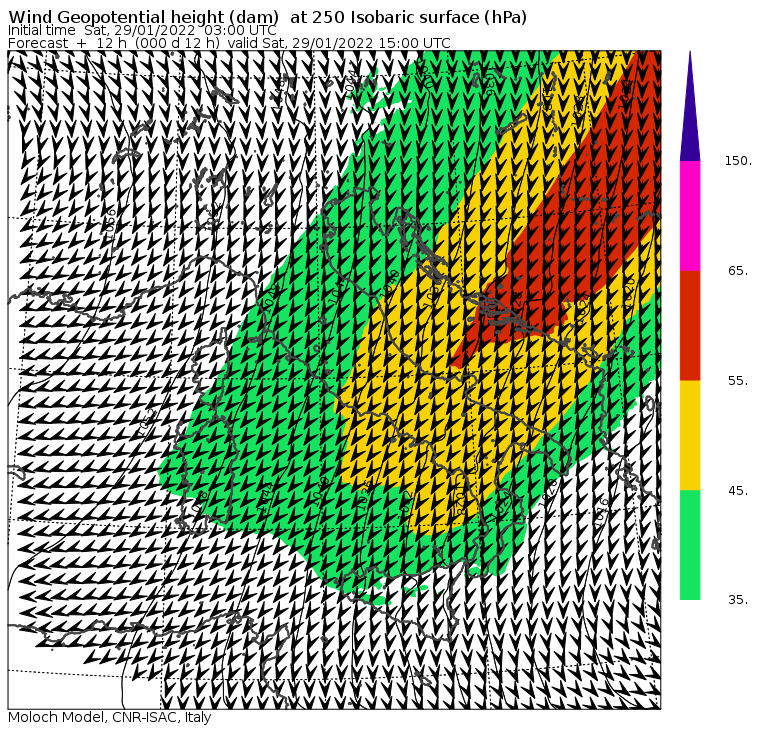Click the 'Forecast + 12 h' valid time line
This screenshot has height=731, width=760.
[x=229, y=43]
